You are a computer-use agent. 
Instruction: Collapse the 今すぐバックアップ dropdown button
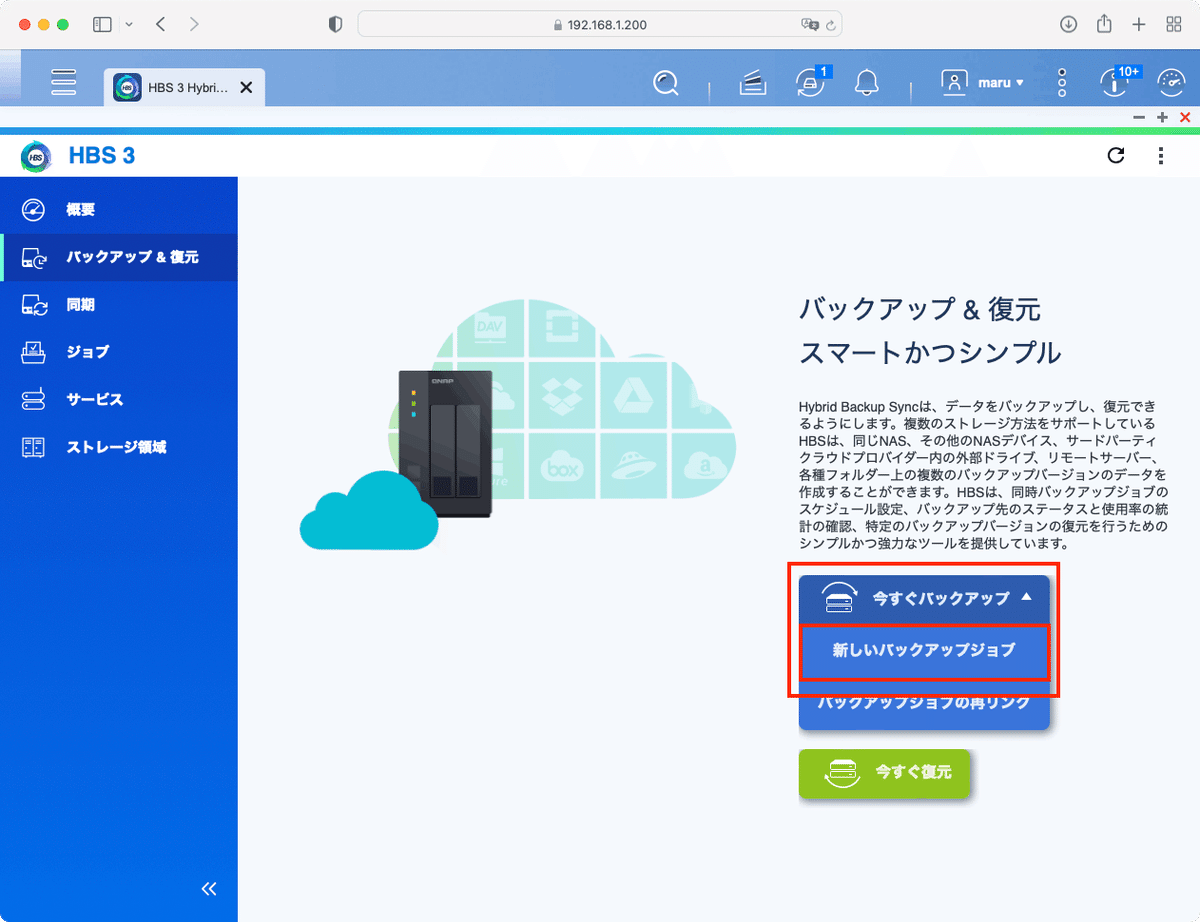(924, 598)
